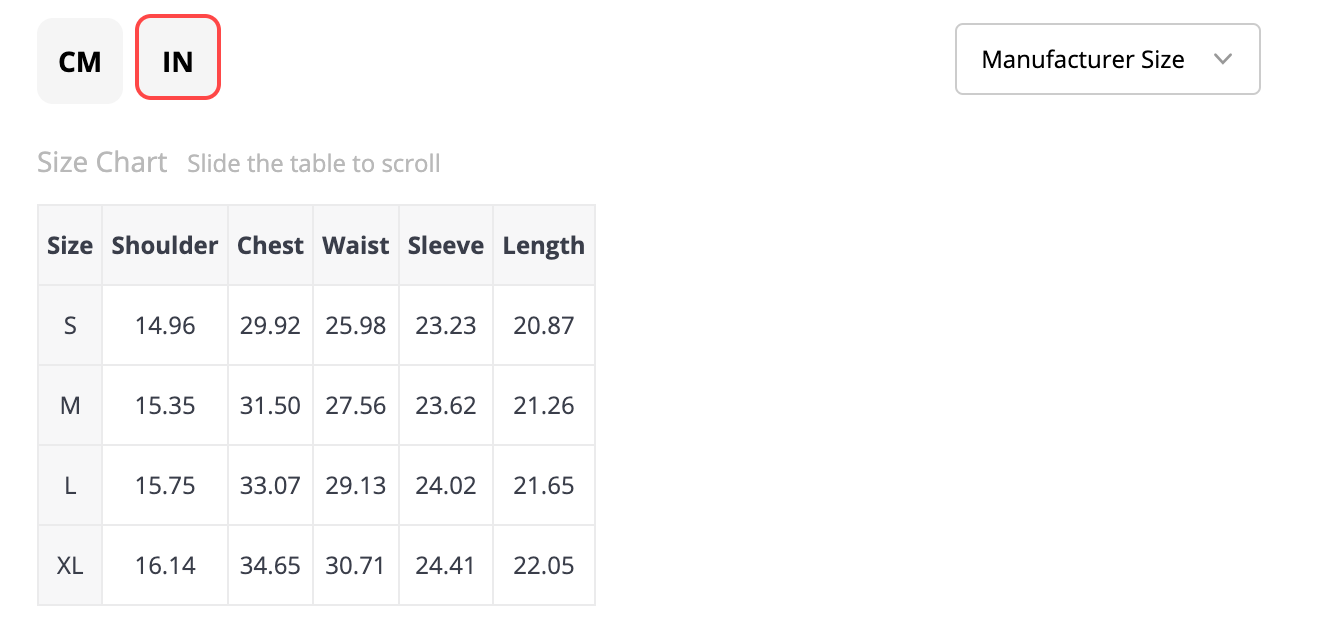1342x630 pixels.
Task: Click the 14.96 shoulder cell for S
Action: (165, 325)
